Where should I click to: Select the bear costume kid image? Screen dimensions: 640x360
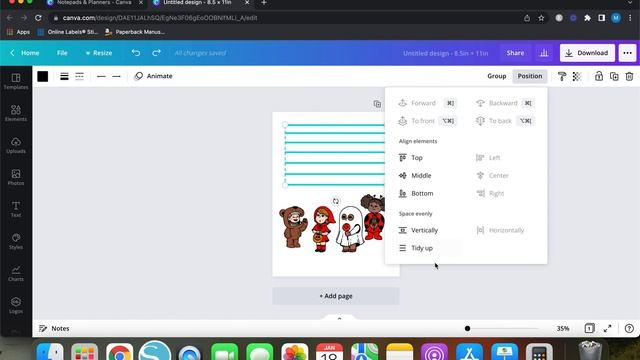click(293, 227)
